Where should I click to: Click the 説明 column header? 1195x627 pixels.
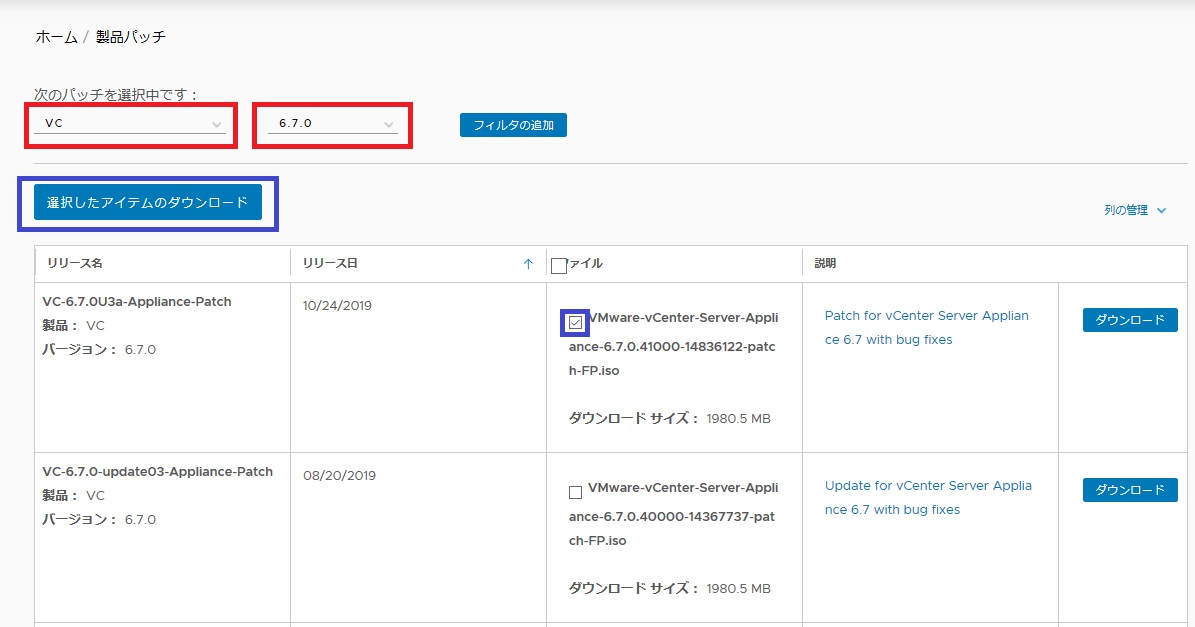(825, 263)
